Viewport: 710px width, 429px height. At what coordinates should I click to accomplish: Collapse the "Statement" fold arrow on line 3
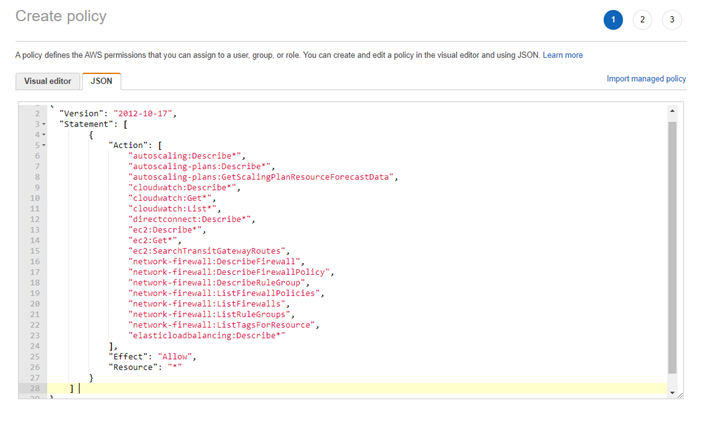pyautogui.click(x=44, y=124)
